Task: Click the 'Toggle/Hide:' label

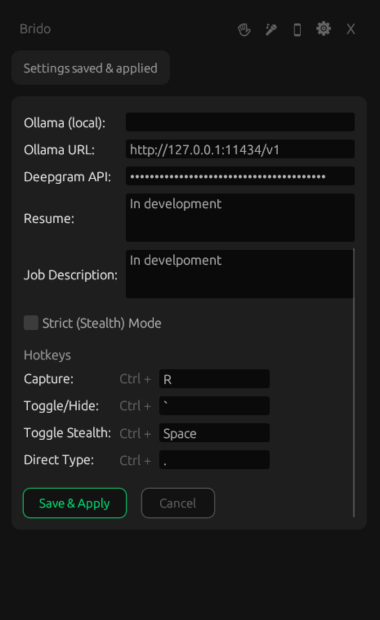Action: (61, 406)
